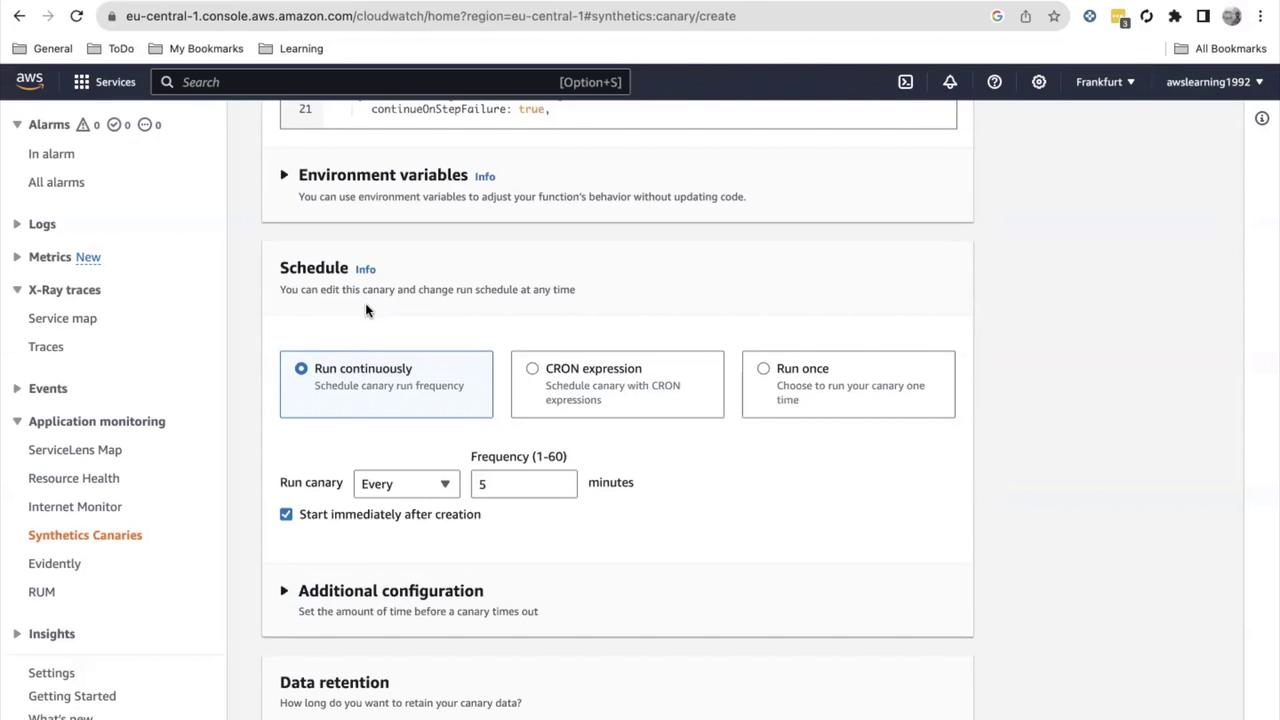Expand the Insights sidebar group

click(17, 634)
